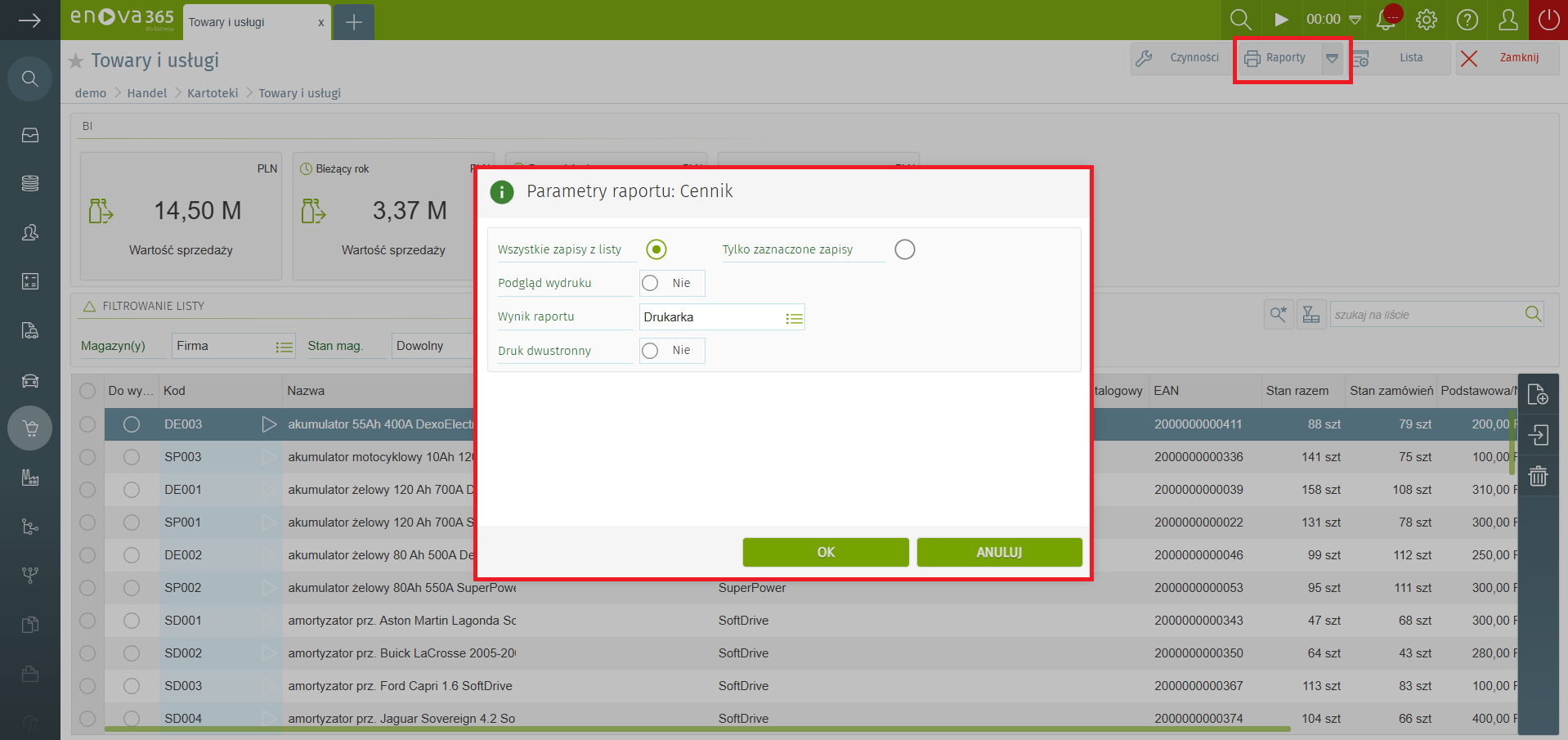
Task: Toggle 'Druk dwustronny' switch
Action: (651, 351)
